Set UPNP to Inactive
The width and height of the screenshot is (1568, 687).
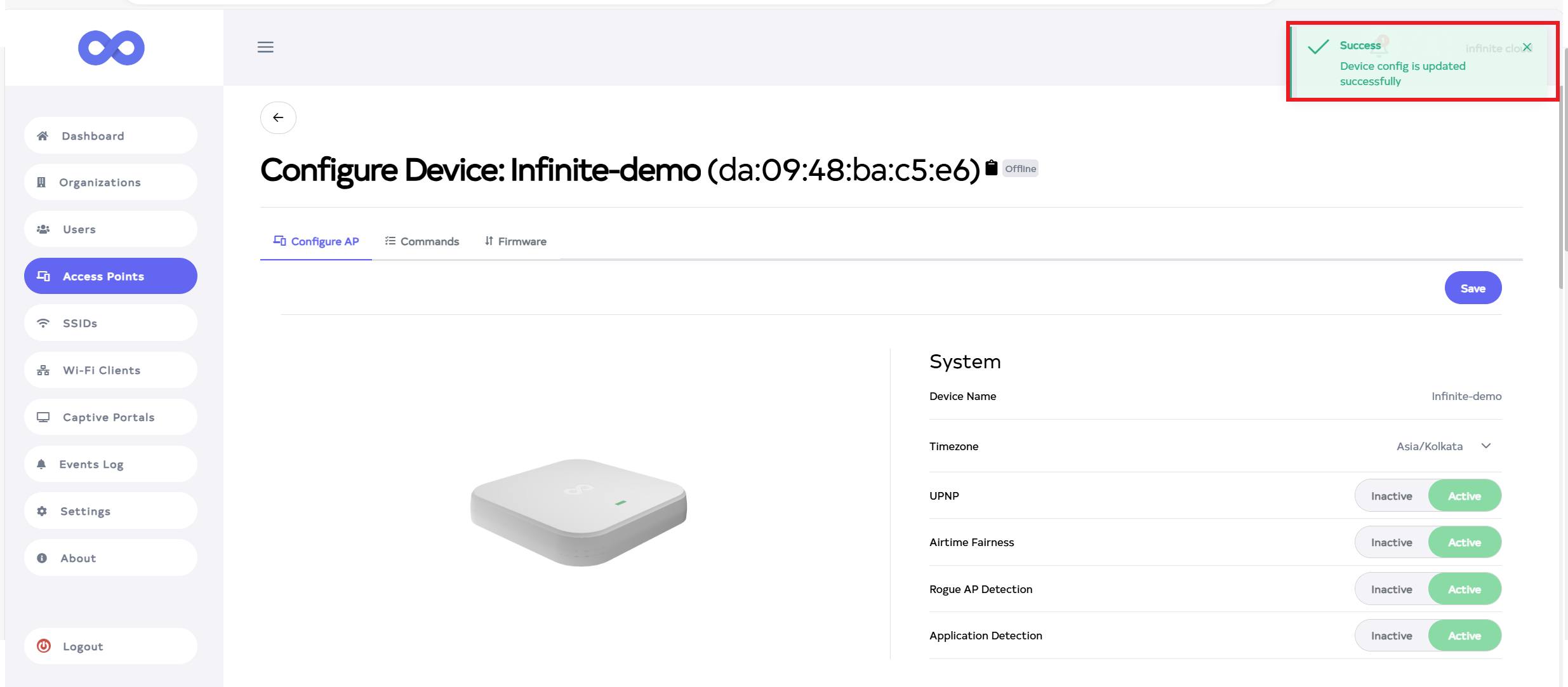1391,496
